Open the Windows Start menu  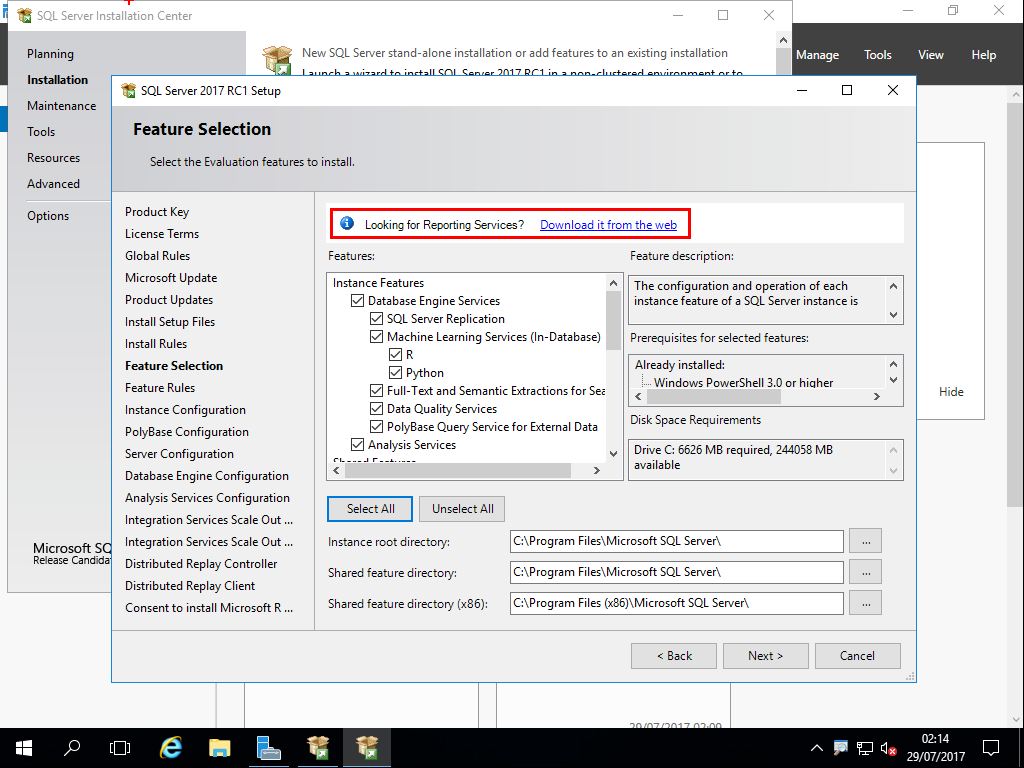(23, 747)
